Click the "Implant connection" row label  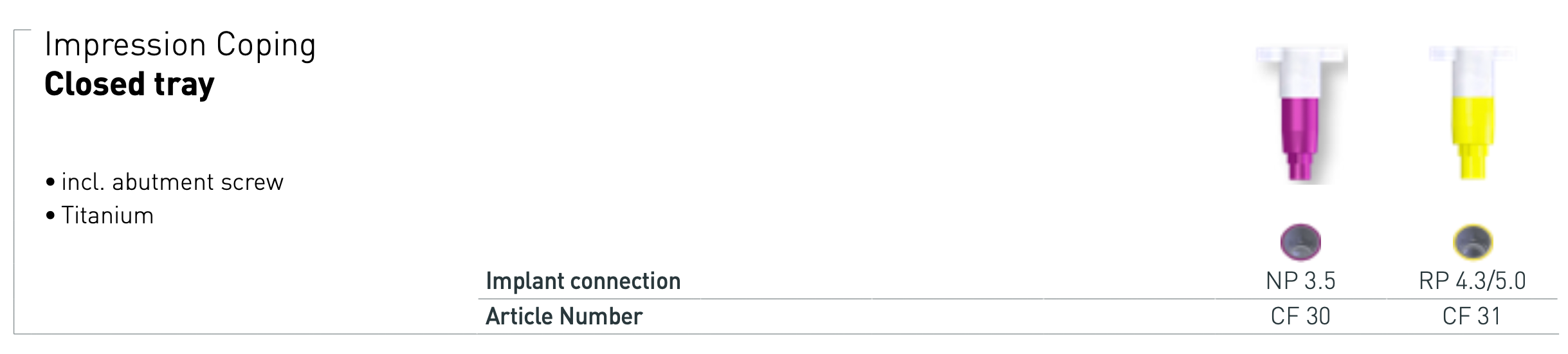tap(583, 281)
